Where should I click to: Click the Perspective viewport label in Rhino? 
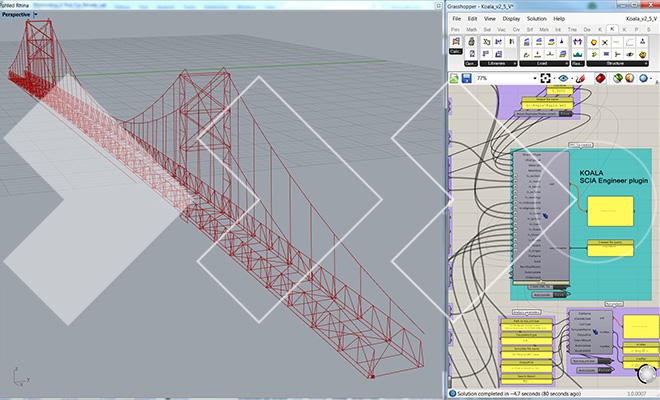click(x=16, y=14)
